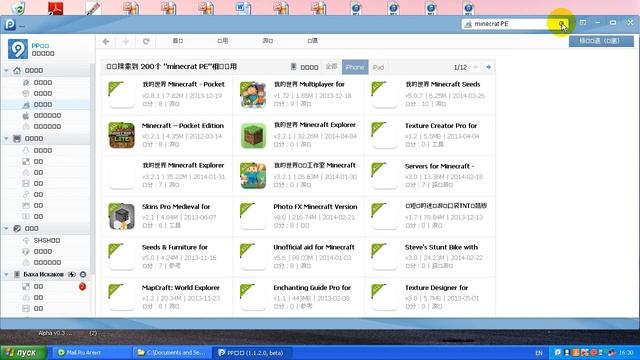This screenshot has height=360, width=640.
Task: Switch to PP (1.1.2.0, beta) taskbar button
Action: [251, 353]
